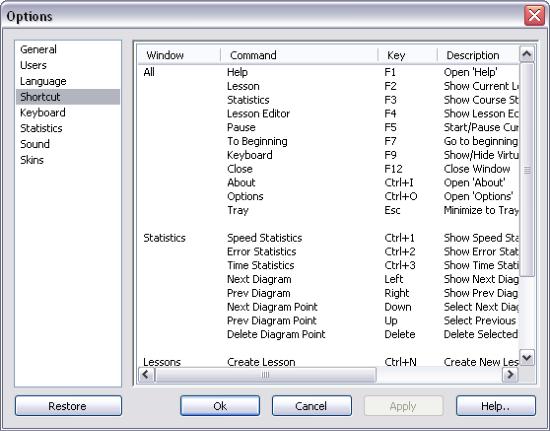Select the Error Statistics command
550x431 pixels.
(x=261, y=251)
